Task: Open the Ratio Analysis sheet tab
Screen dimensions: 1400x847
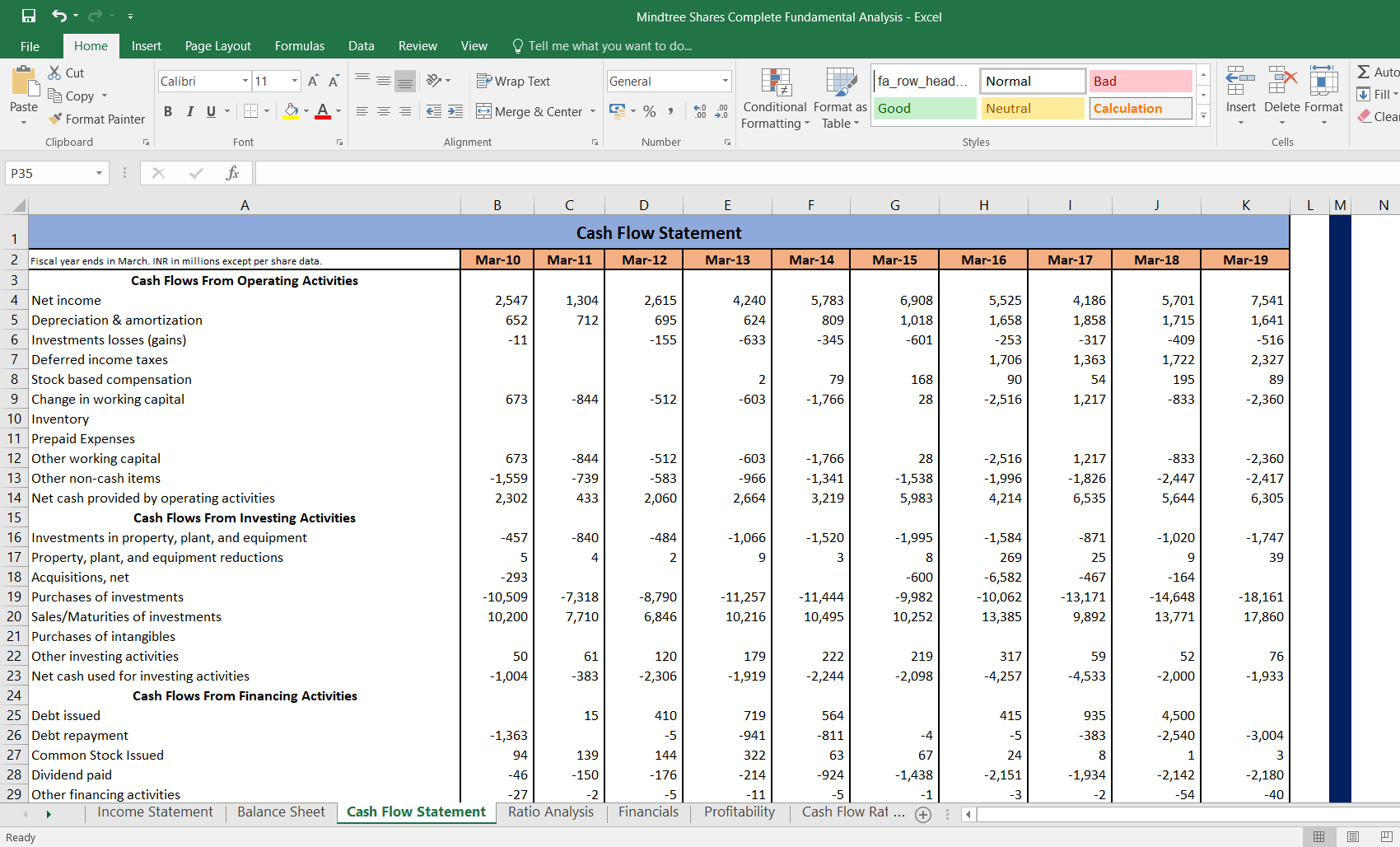Action: [x=551, y=812]
